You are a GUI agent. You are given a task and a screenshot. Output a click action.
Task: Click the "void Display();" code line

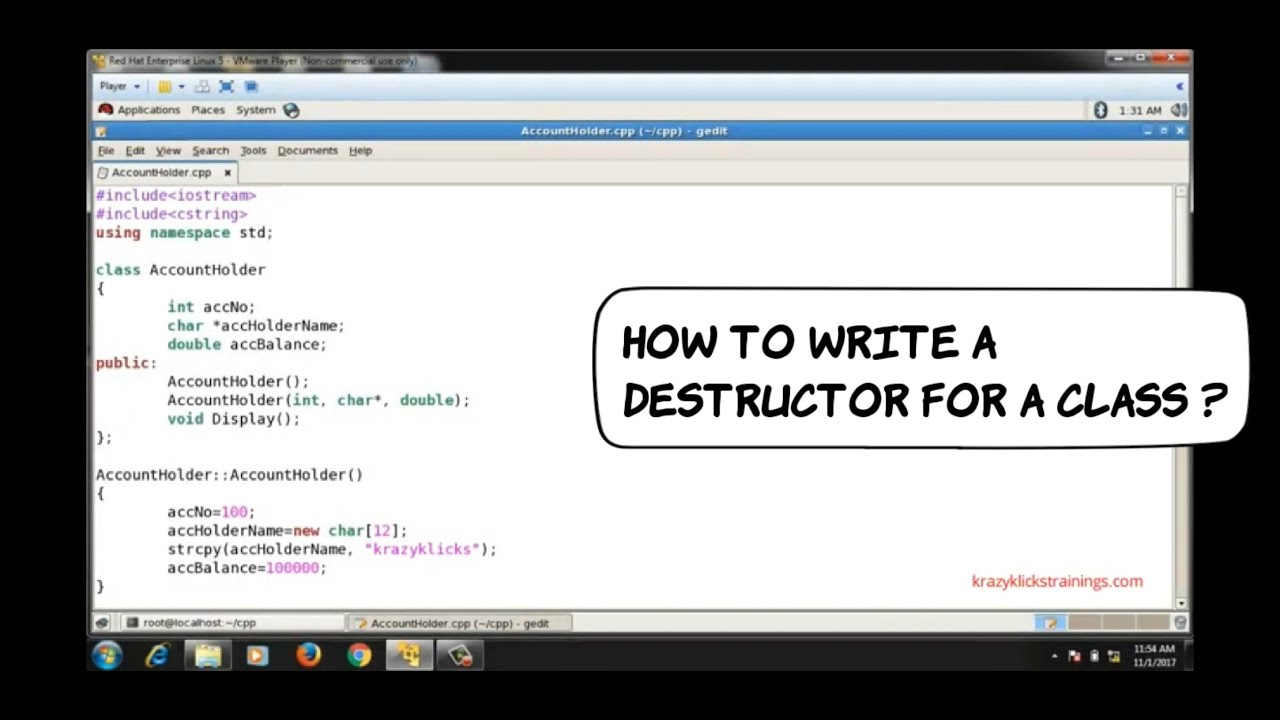pos(233,419)
